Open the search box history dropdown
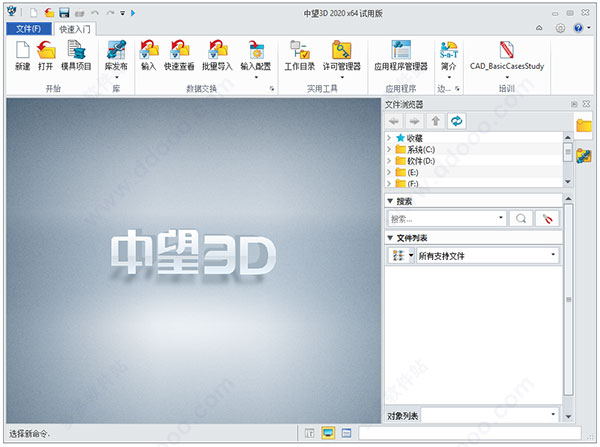Image resolution: width=600 pixels, height=447 pixels. [x=501, y=218]
